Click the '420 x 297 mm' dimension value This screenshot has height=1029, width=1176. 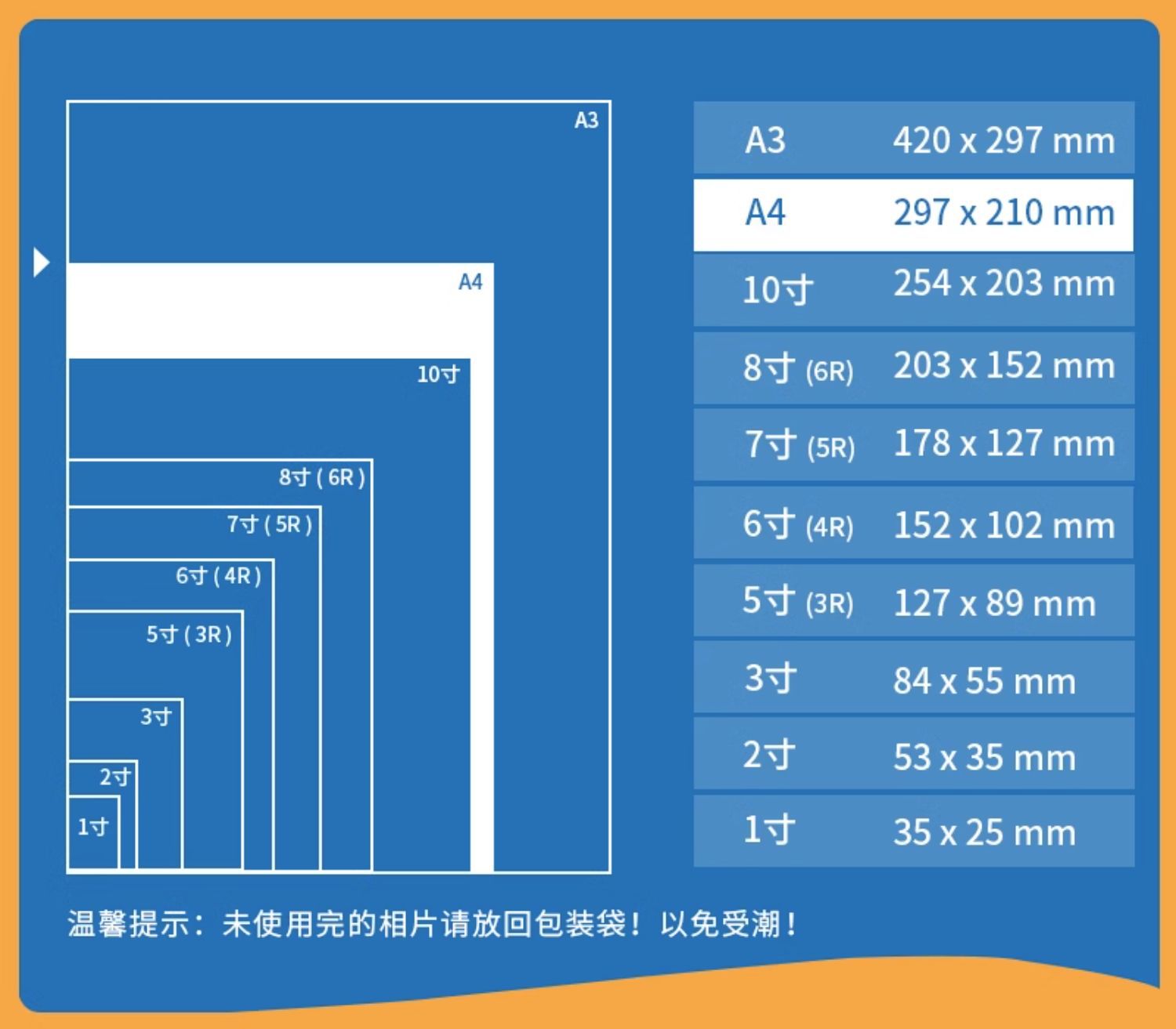coord(1004,141)
